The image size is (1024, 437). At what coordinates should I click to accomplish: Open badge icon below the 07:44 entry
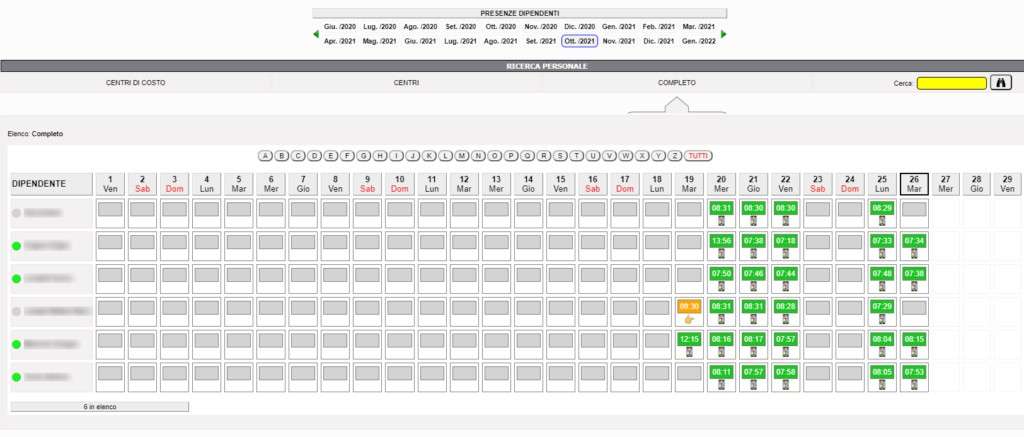coord(786,286)
